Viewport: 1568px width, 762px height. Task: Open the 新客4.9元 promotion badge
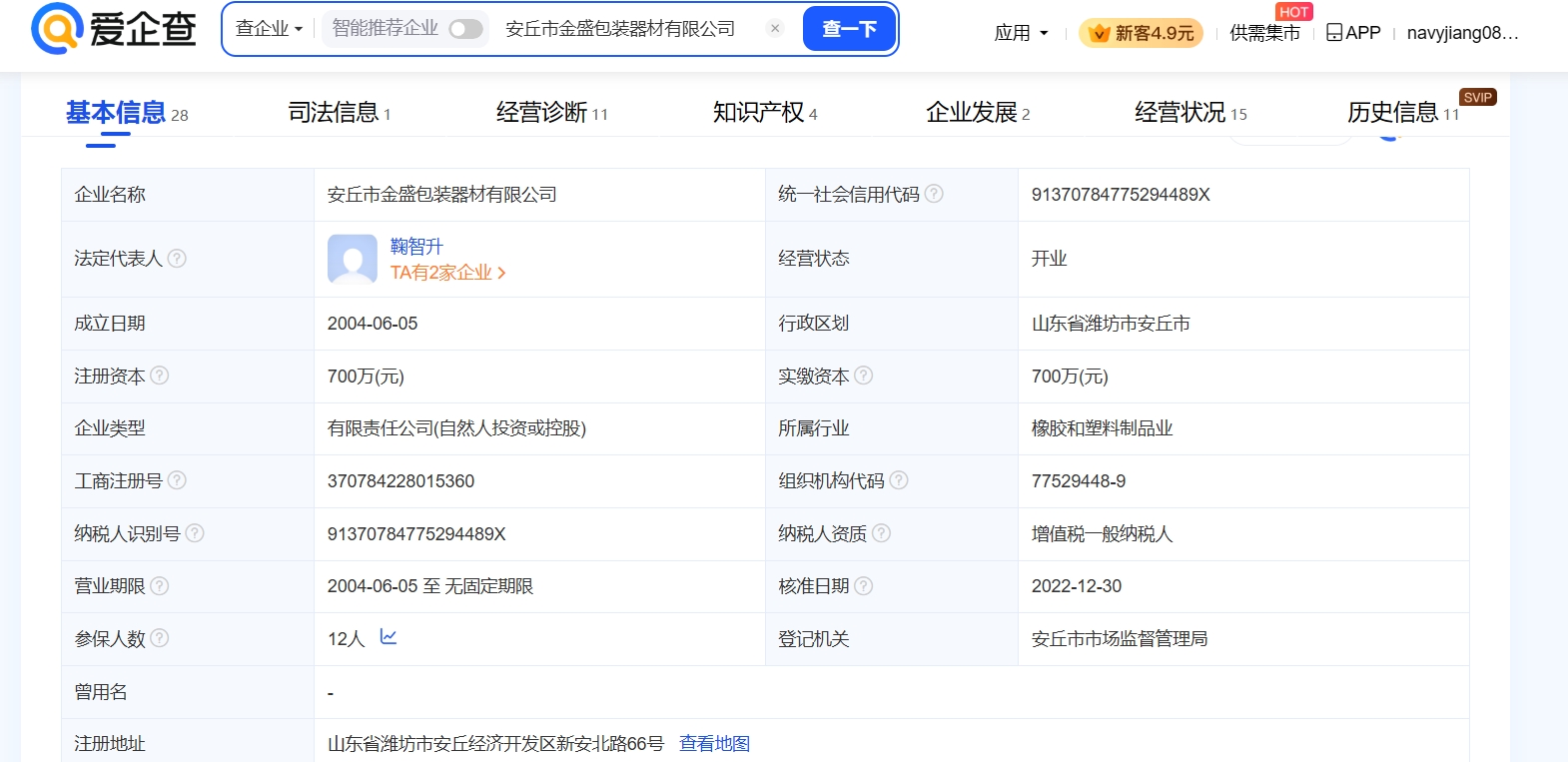(x=1141, y=33)
